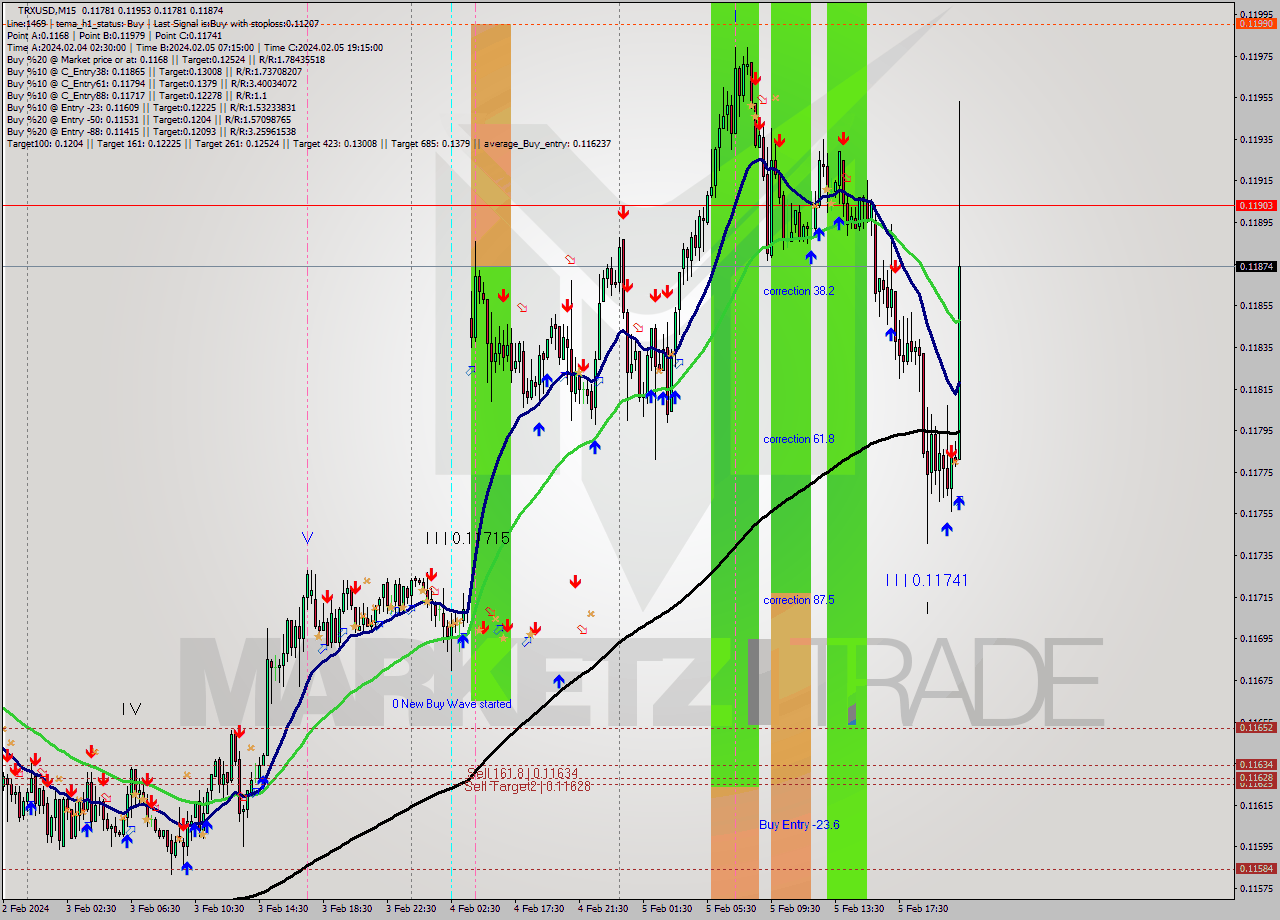Select the 0.11695 price axis label

click(1255, 639)
